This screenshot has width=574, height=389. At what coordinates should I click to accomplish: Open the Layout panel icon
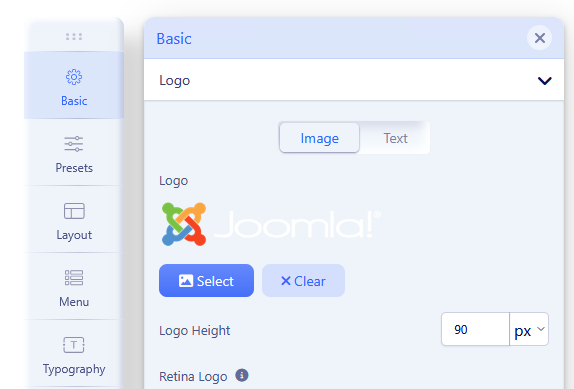click(74, 211)
